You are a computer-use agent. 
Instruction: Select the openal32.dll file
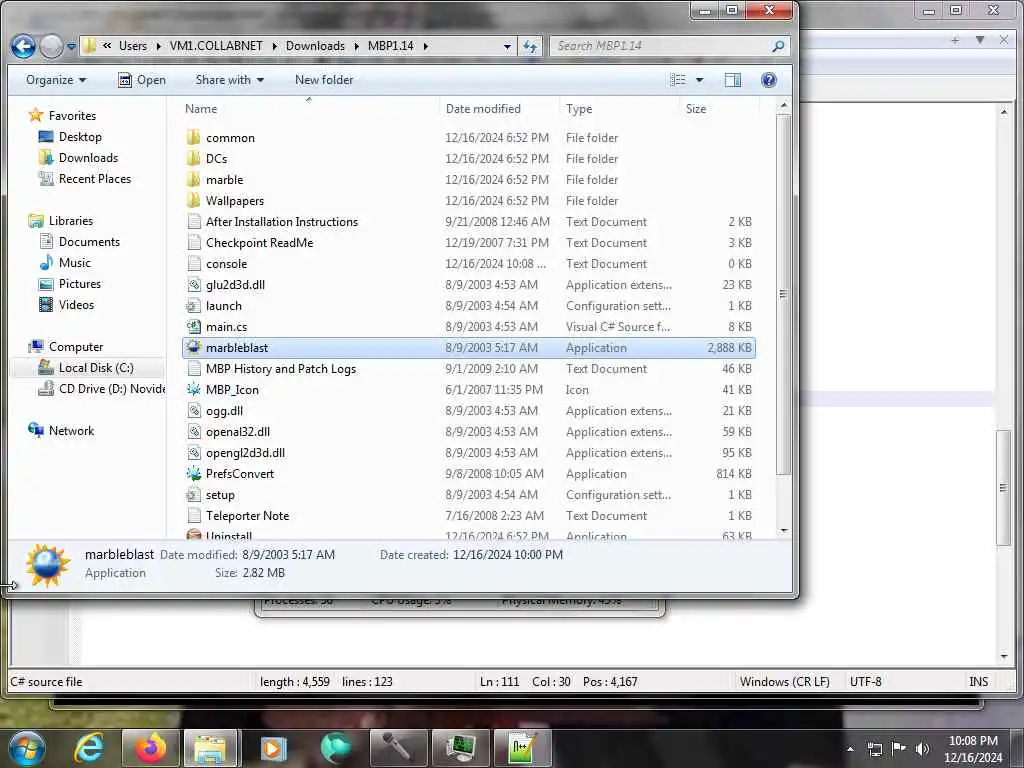[238, 431]
